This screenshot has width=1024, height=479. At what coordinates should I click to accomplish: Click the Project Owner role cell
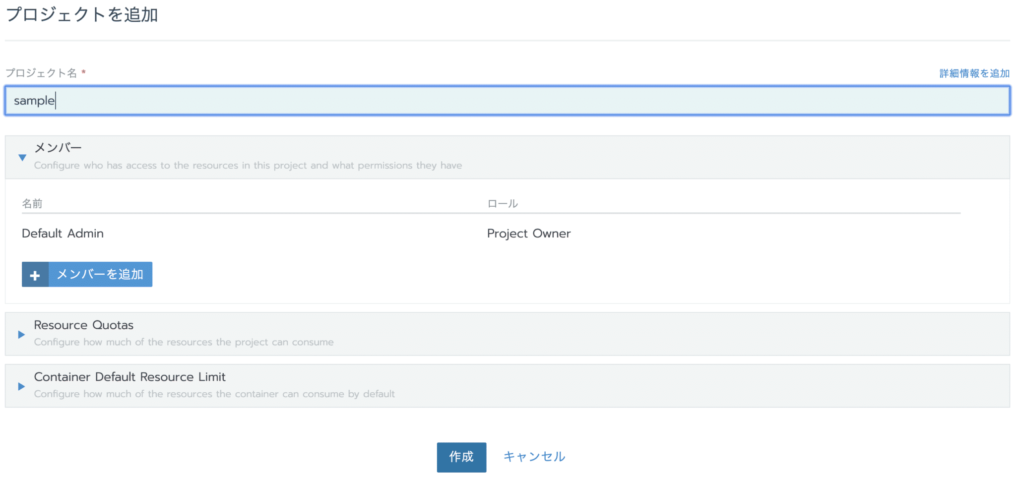point(528,234)
